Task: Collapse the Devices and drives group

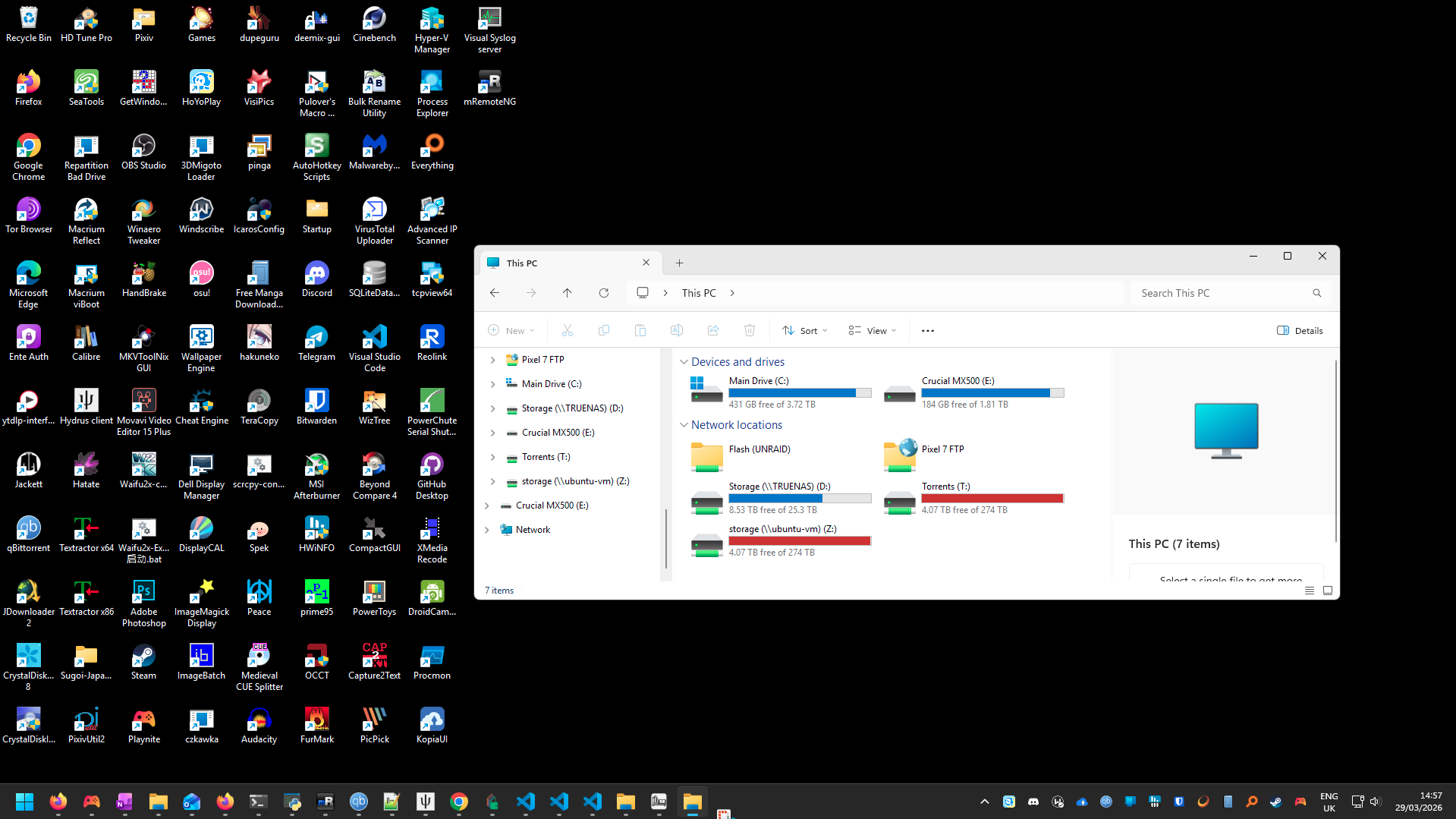Action: coord(684,362)
